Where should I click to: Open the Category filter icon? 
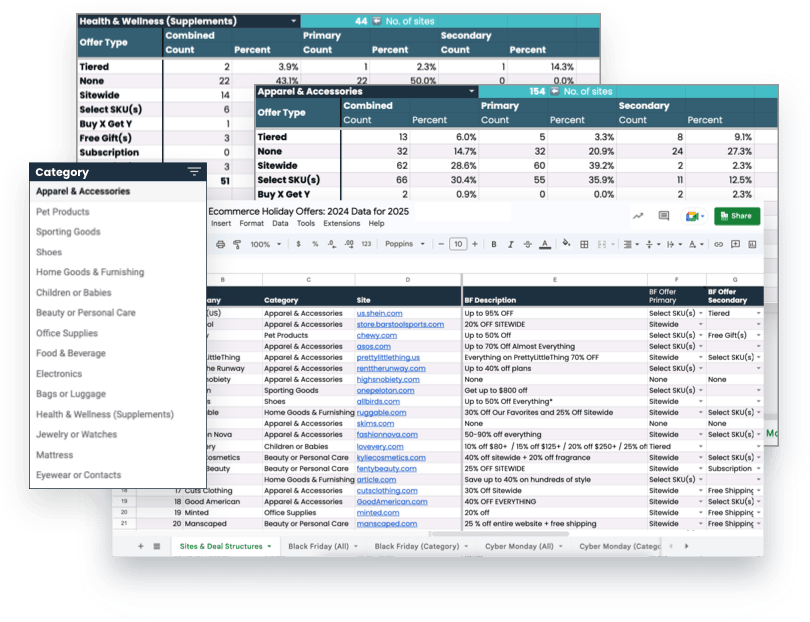[194, 172]
